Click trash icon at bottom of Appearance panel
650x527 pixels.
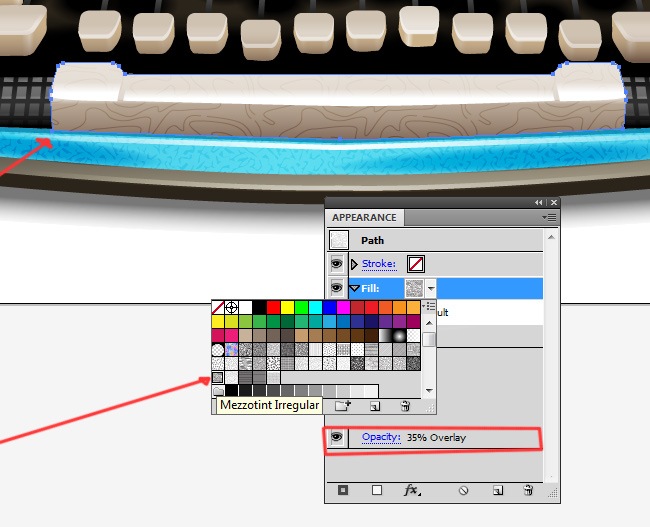[x=528, y=491]
